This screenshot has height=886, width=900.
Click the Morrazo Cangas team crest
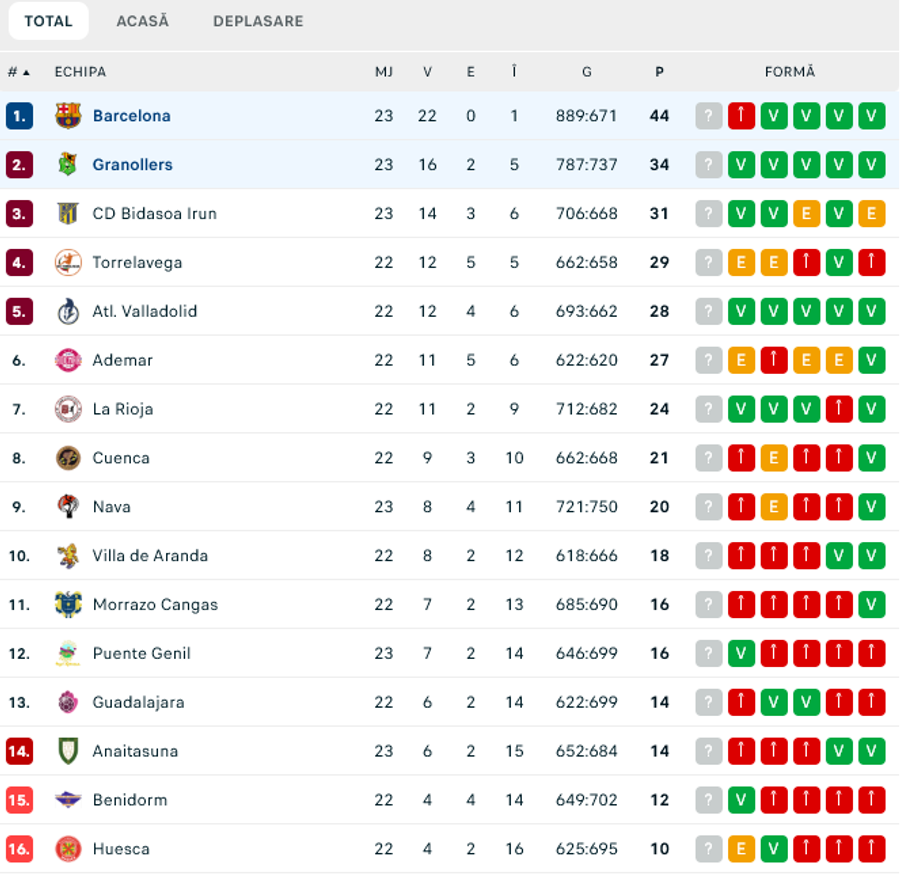68,604
